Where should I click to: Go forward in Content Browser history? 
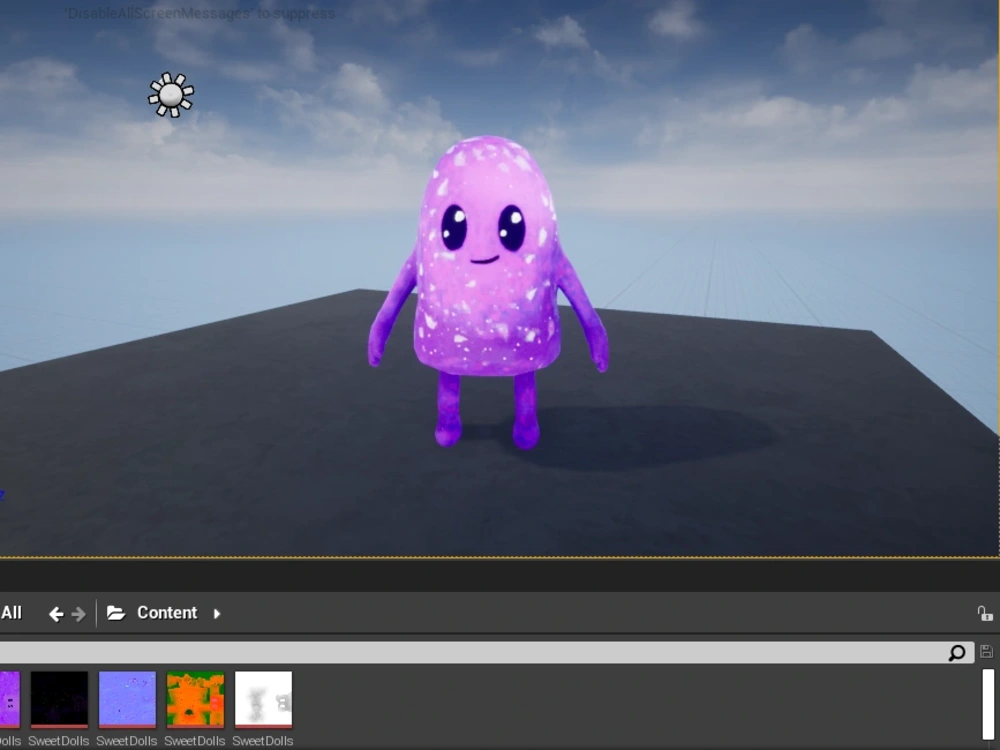coord(79,614)
